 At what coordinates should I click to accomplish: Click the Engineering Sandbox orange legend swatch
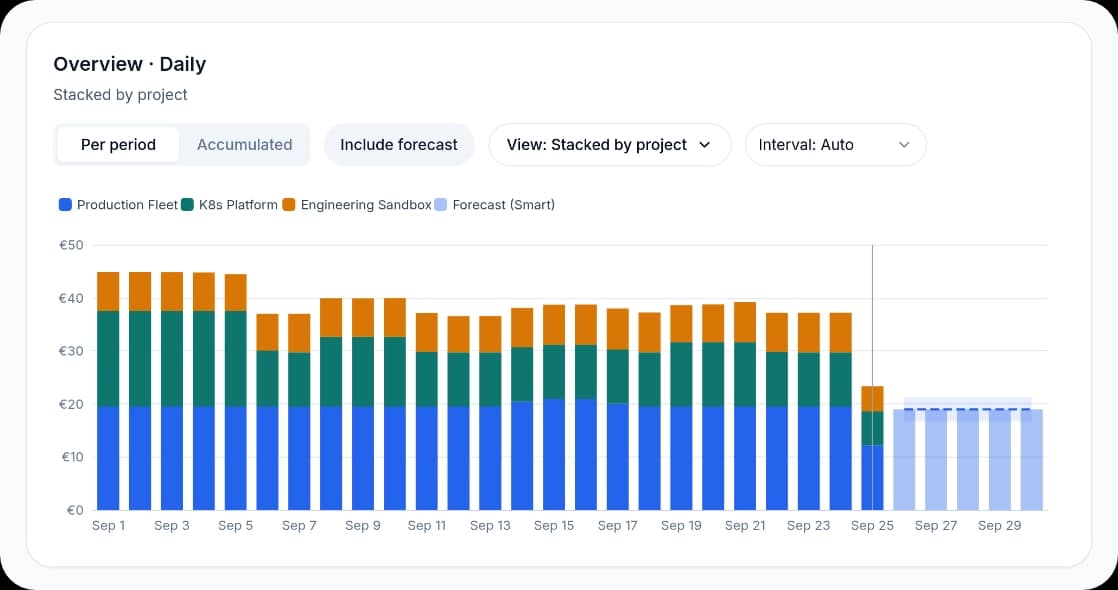point(289,205)
